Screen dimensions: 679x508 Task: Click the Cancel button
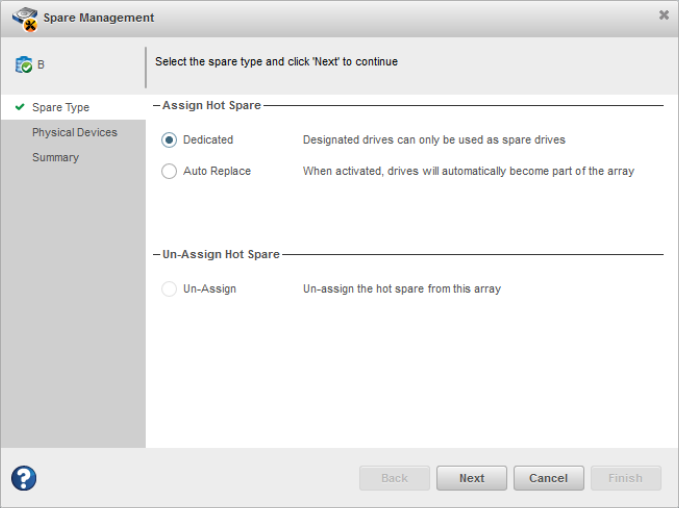(x=548, y=478)
